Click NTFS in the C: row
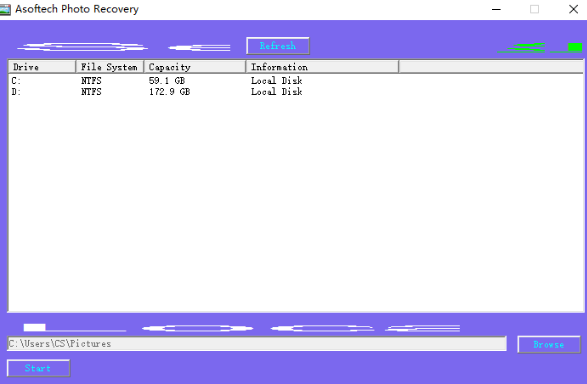Image resolution: width=587 pixels, height=384 pixels. [x=91, y=80]
